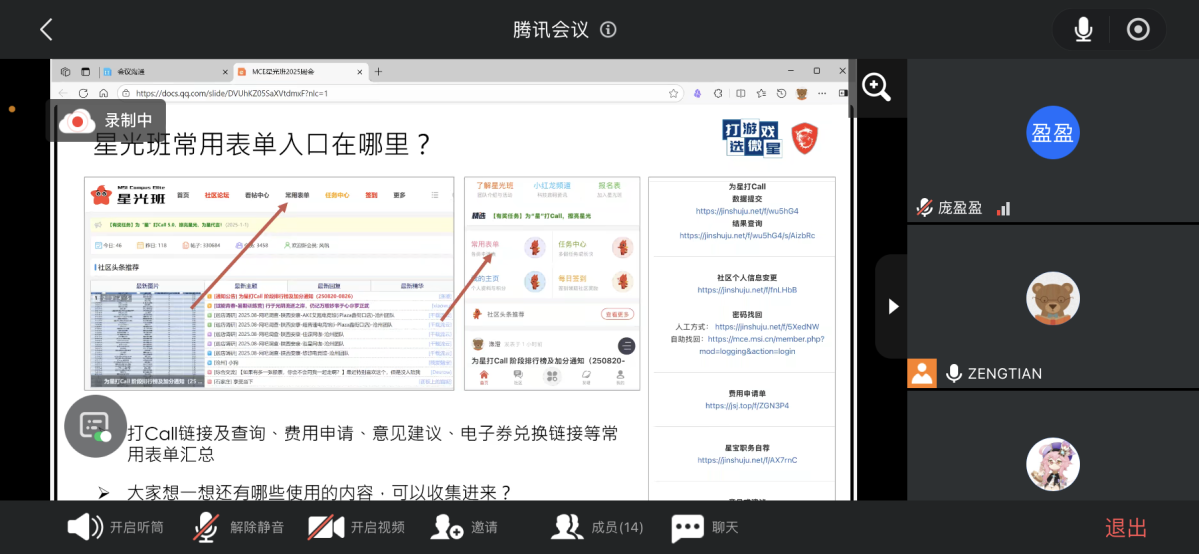Open the 聊天 chat panel
The image size is (1199, 554).
[x=705, y=527]
